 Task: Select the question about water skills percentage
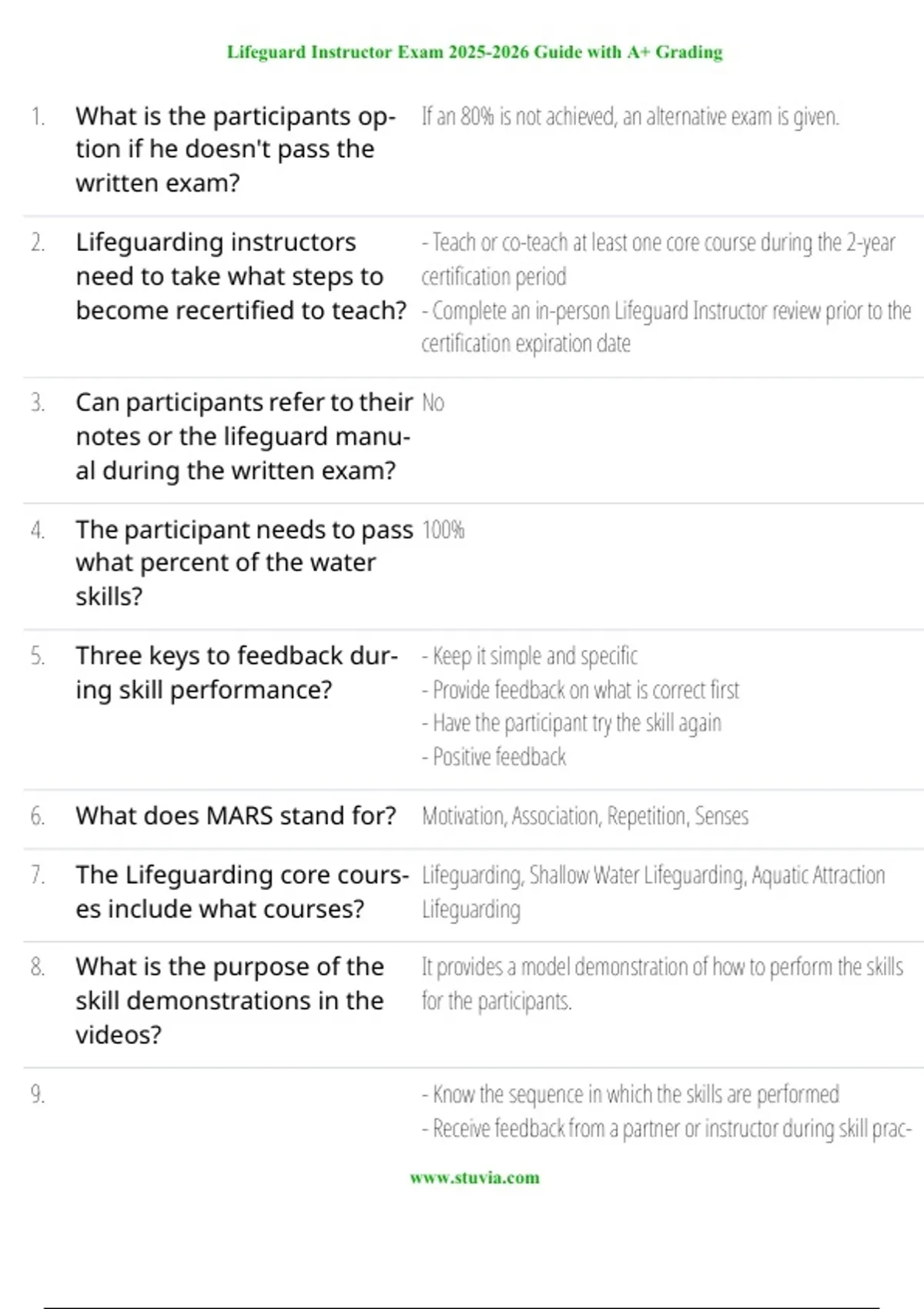tap(243, 563)
